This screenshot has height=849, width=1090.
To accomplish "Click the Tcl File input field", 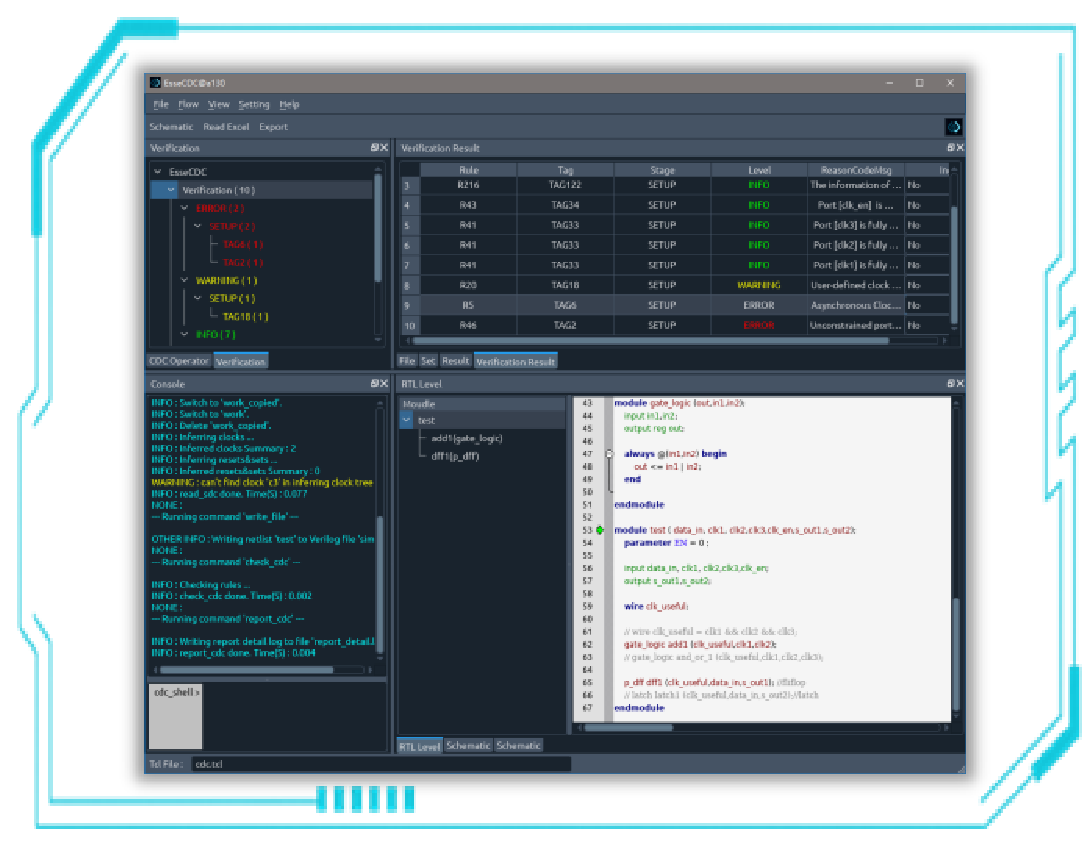I will (x=380, y=764).
